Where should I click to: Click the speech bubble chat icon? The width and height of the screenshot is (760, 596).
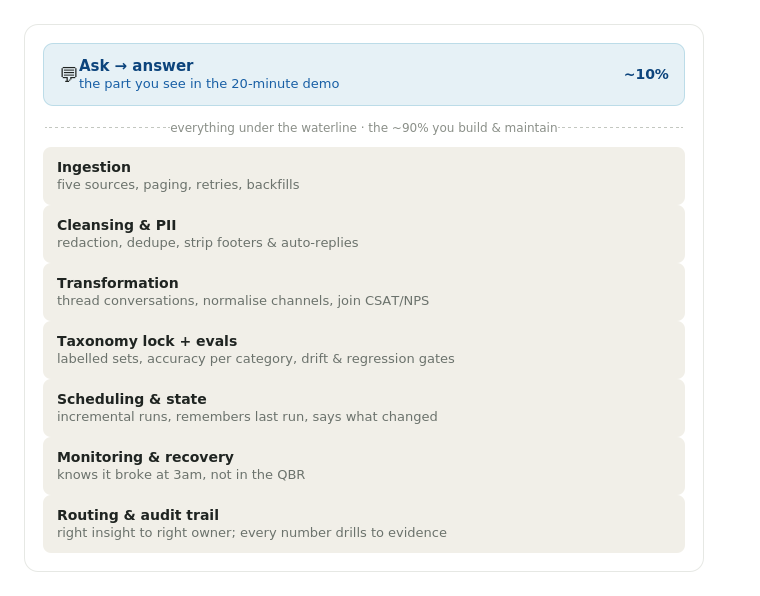69,74
